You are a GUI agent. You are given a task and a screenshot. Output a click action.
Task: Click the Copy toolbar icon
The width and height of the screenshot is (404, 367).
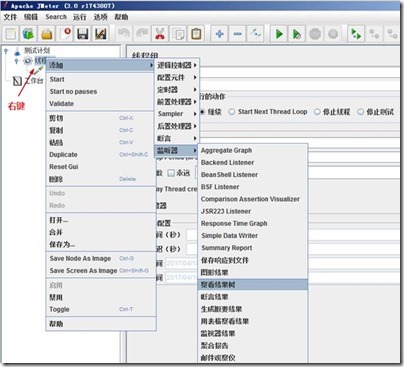[x=178, y=34]
